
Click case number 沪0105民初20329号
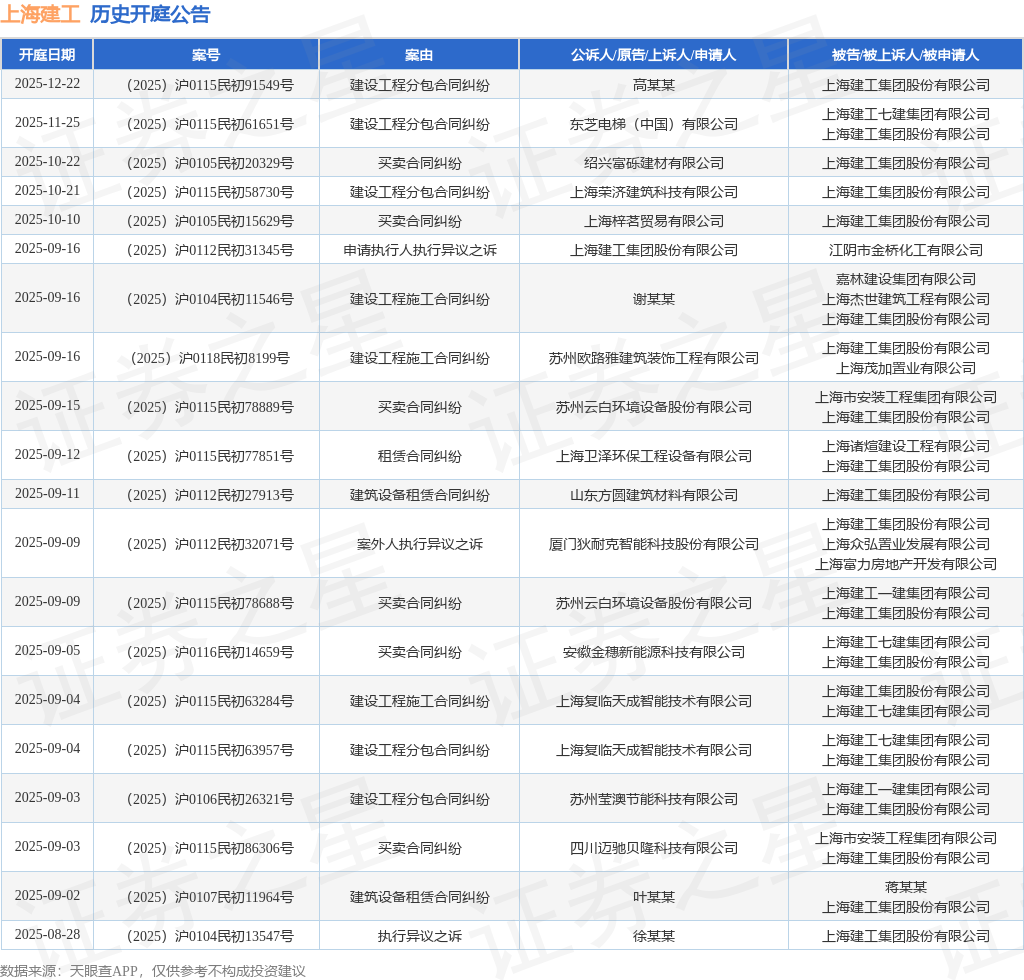(x=210, y=163)
